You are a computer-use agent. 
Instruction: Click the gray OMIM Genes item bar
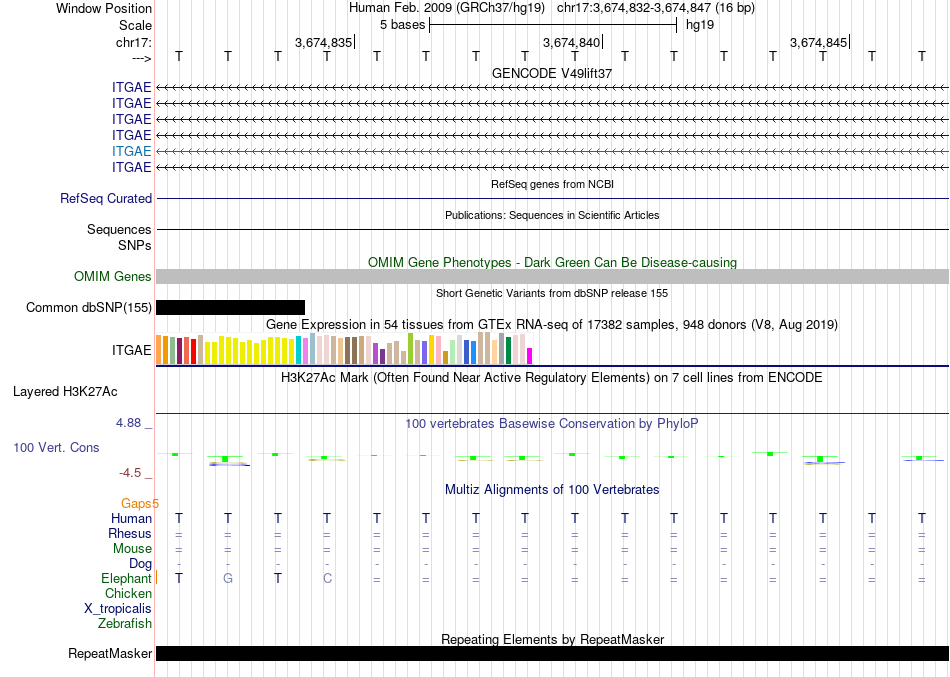coord(552,276)
